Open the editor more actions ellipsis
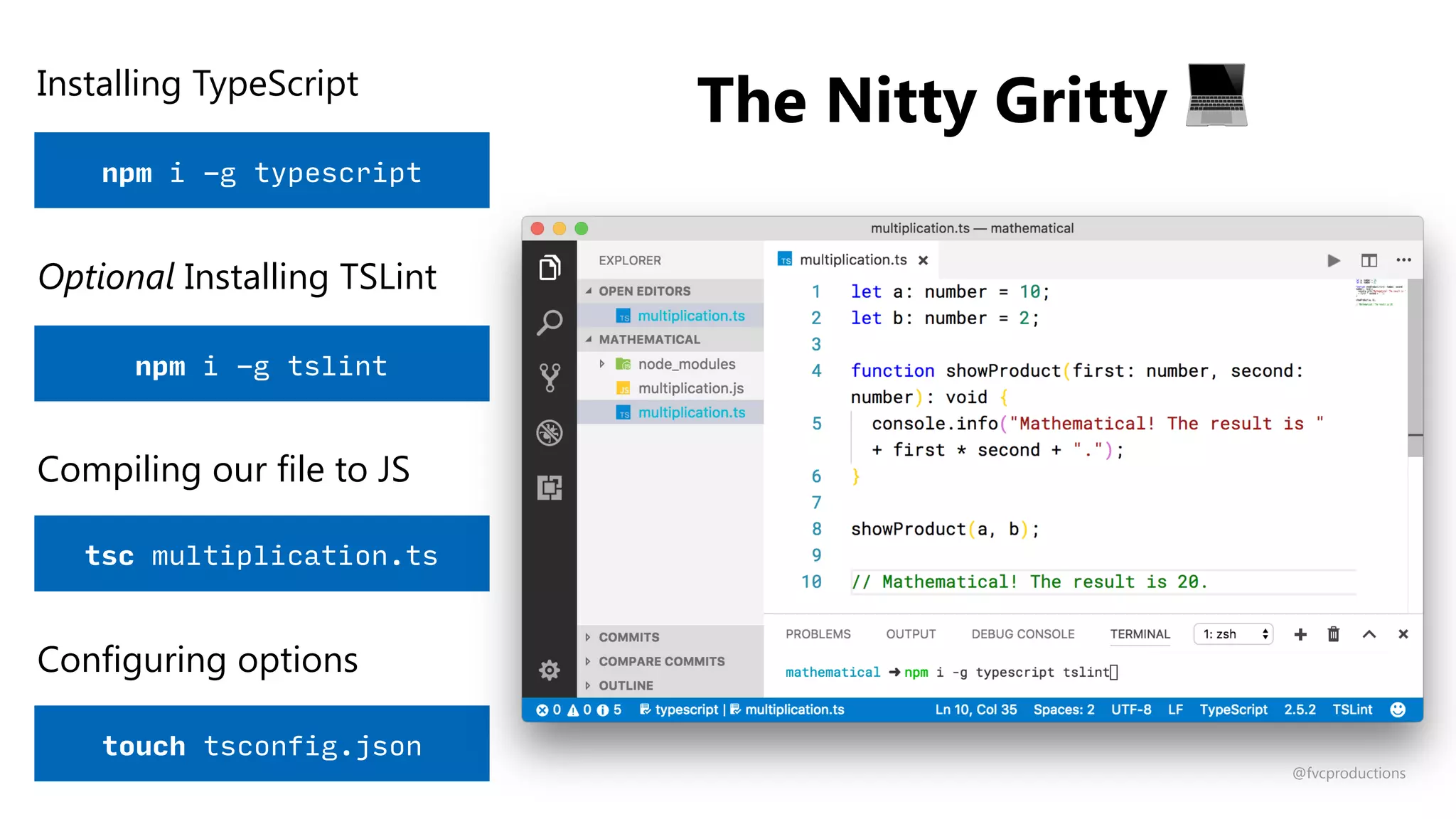The image size is (1456, 819). pos(1403,259)
